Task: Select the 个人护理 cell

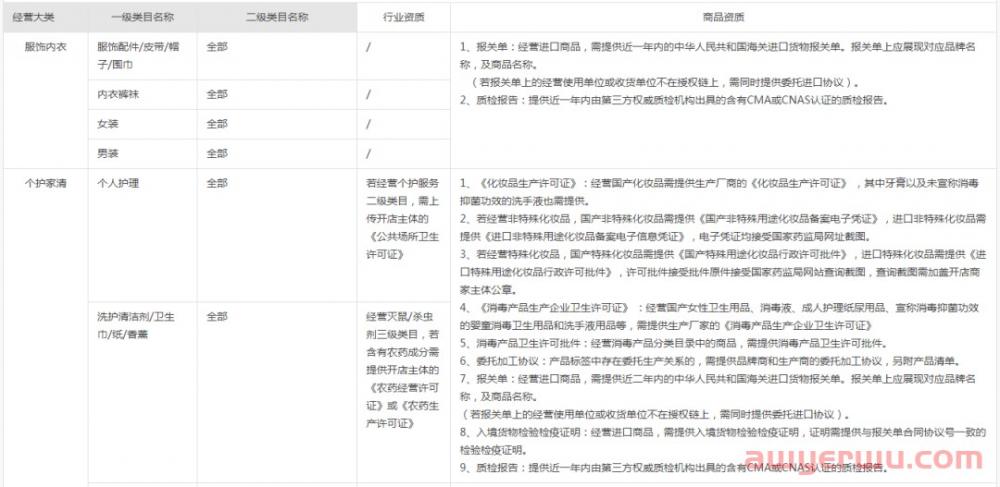Action: point(142,235)
